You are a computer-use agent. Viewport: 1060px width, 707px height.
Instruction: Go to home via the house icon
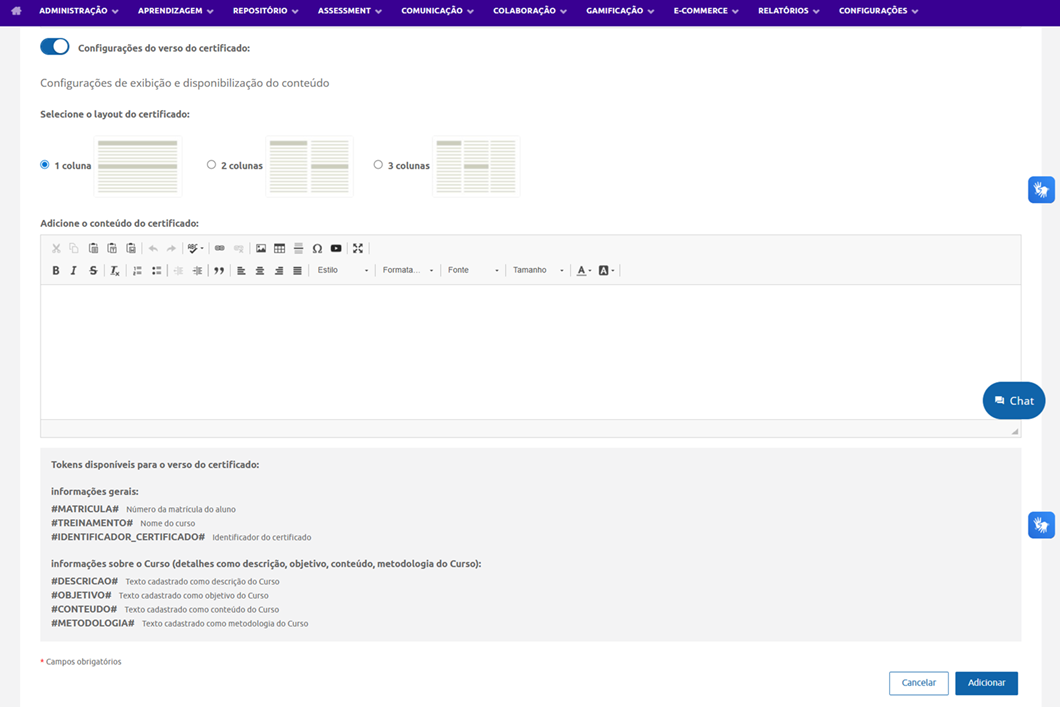16,11
